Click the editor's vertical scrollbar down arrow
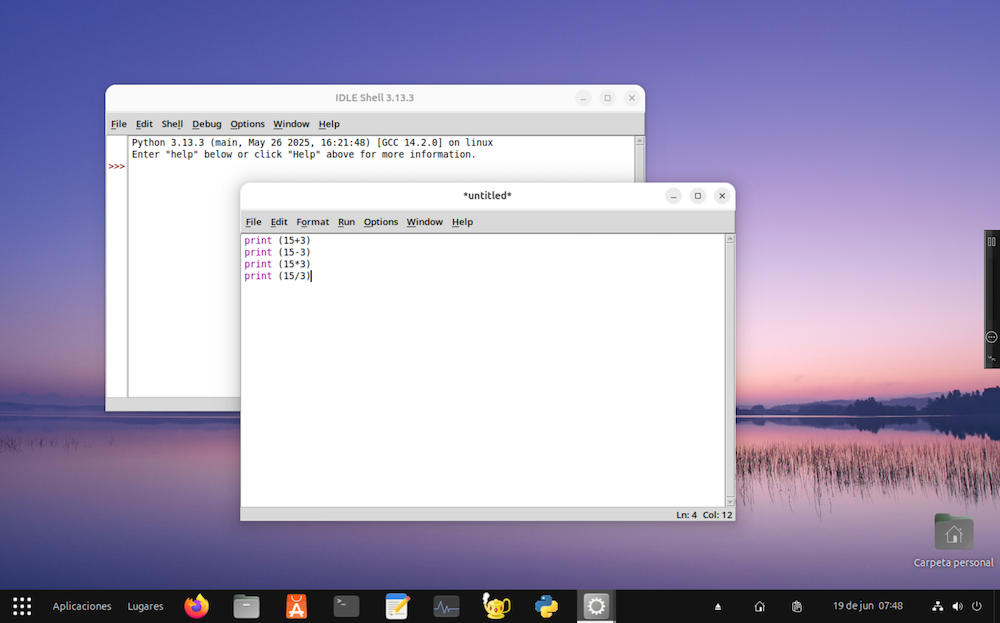Image resolution: width=1000 pixels, height=623 pixels. pyautogui.click(x=730, y=500)
